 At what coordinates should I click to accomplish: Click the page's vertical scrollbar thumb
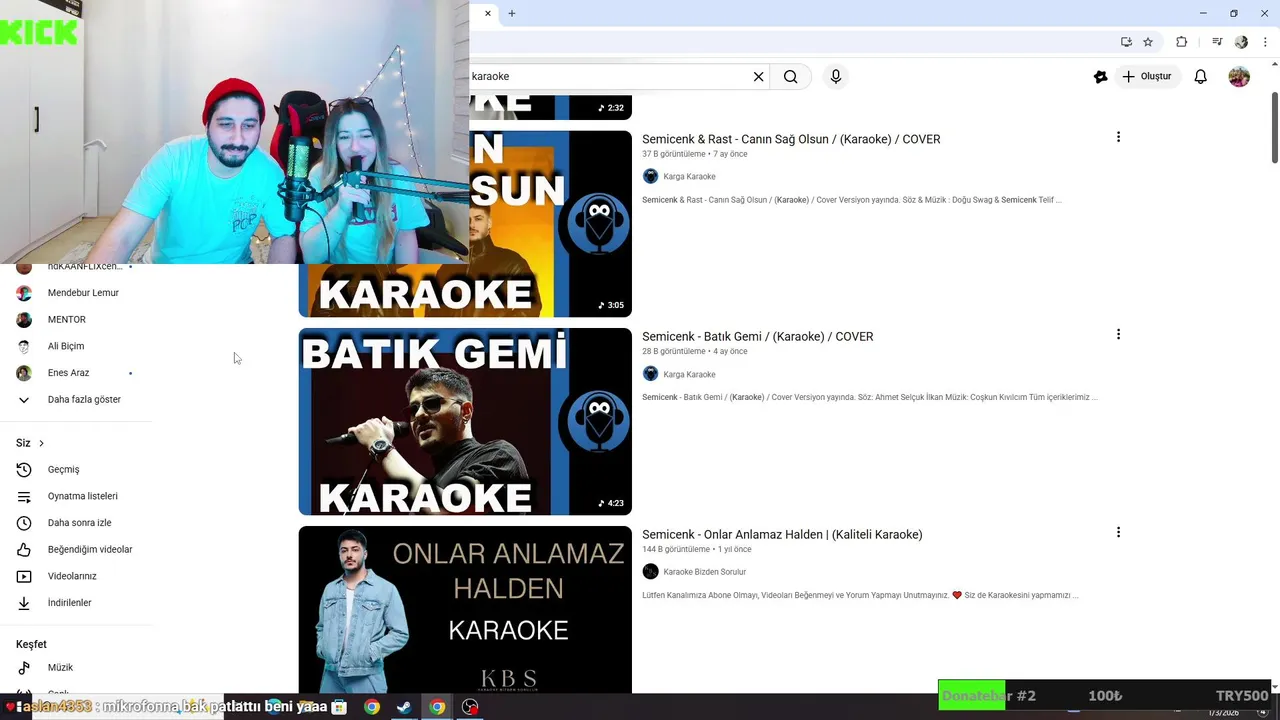pos(1274,127)
